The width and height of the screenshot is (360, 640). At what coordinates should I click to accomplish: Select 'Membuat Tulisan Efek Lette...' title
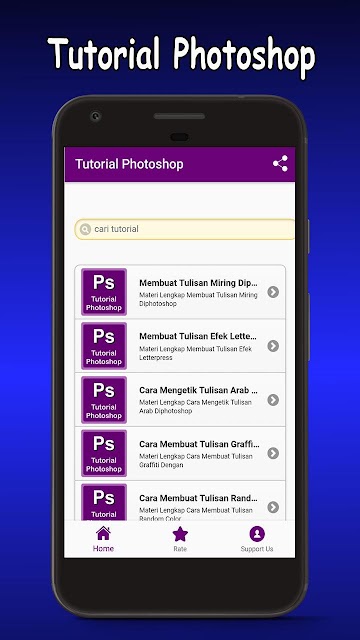[x=198, y=336]
